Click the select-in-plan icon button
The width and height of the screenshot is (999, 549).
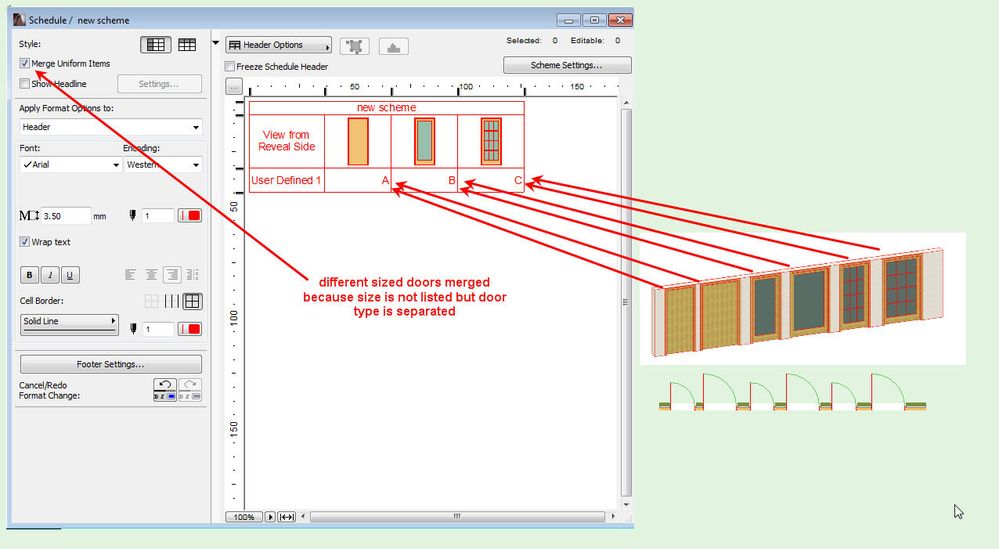355,46
